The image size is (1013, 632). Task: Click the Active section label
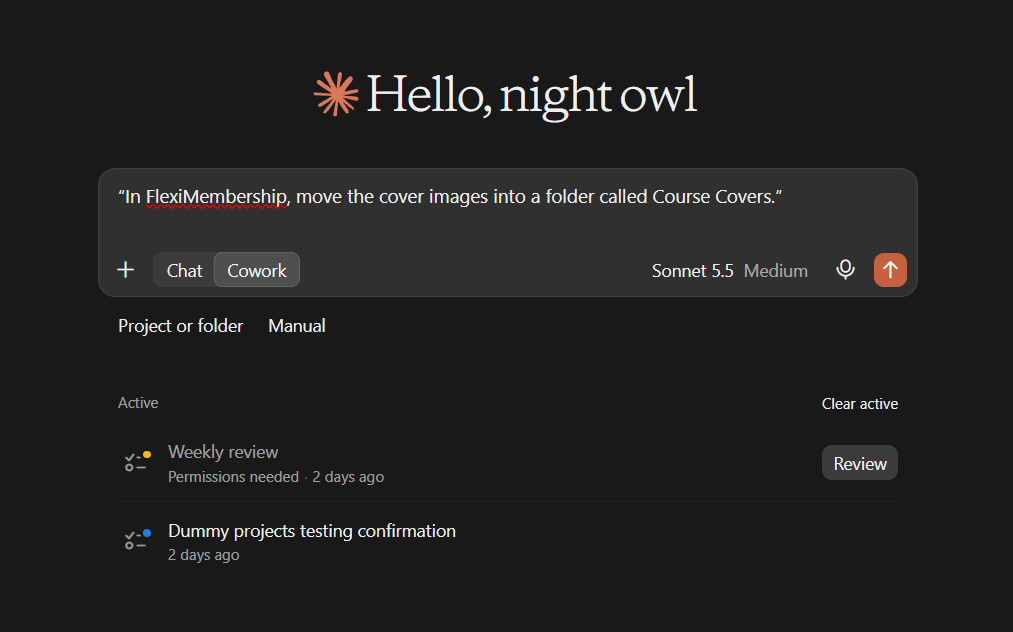click(138, 403)
